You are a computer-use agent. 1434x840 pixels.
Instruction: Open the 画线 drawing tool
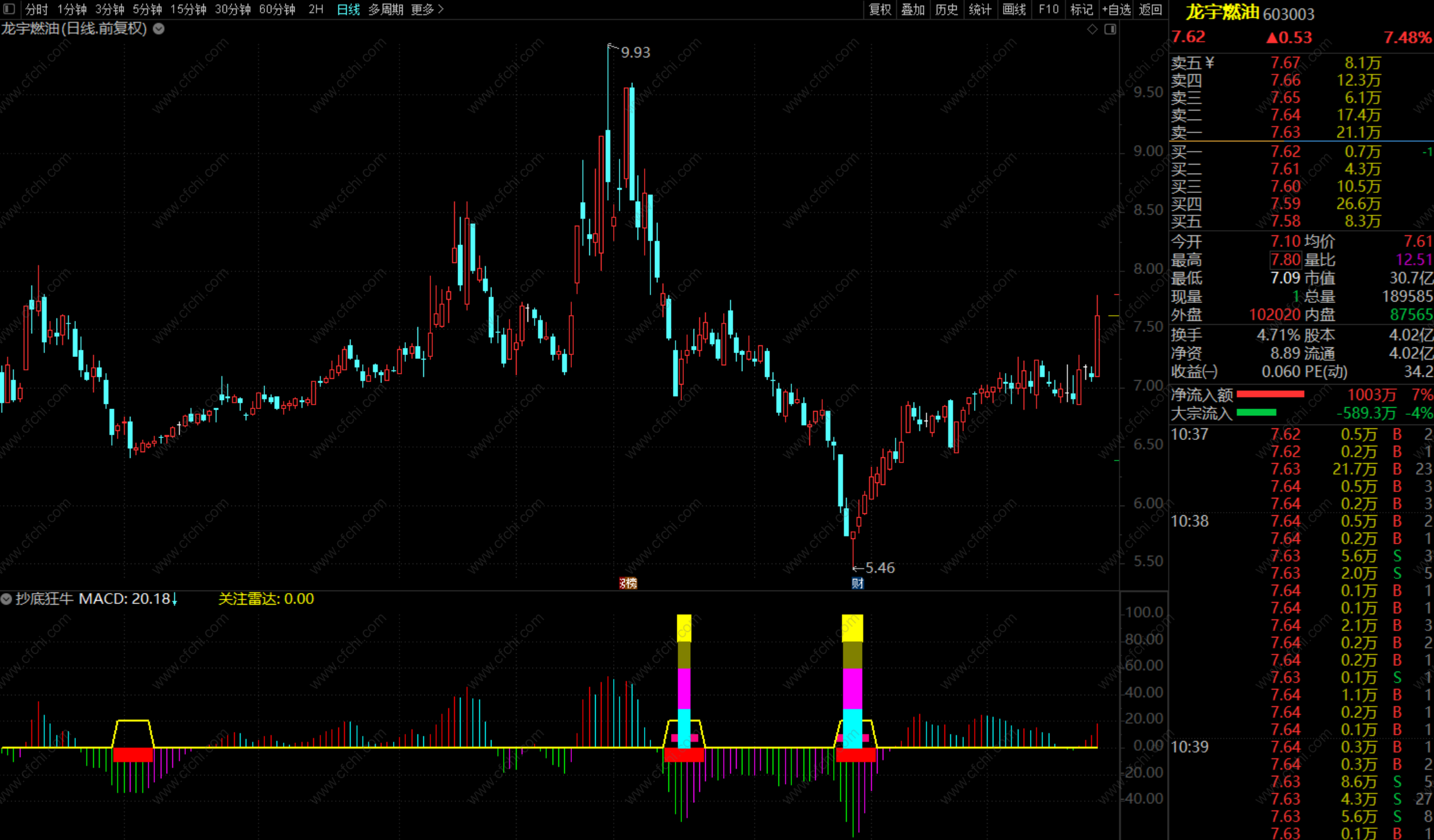point(1014,9)
